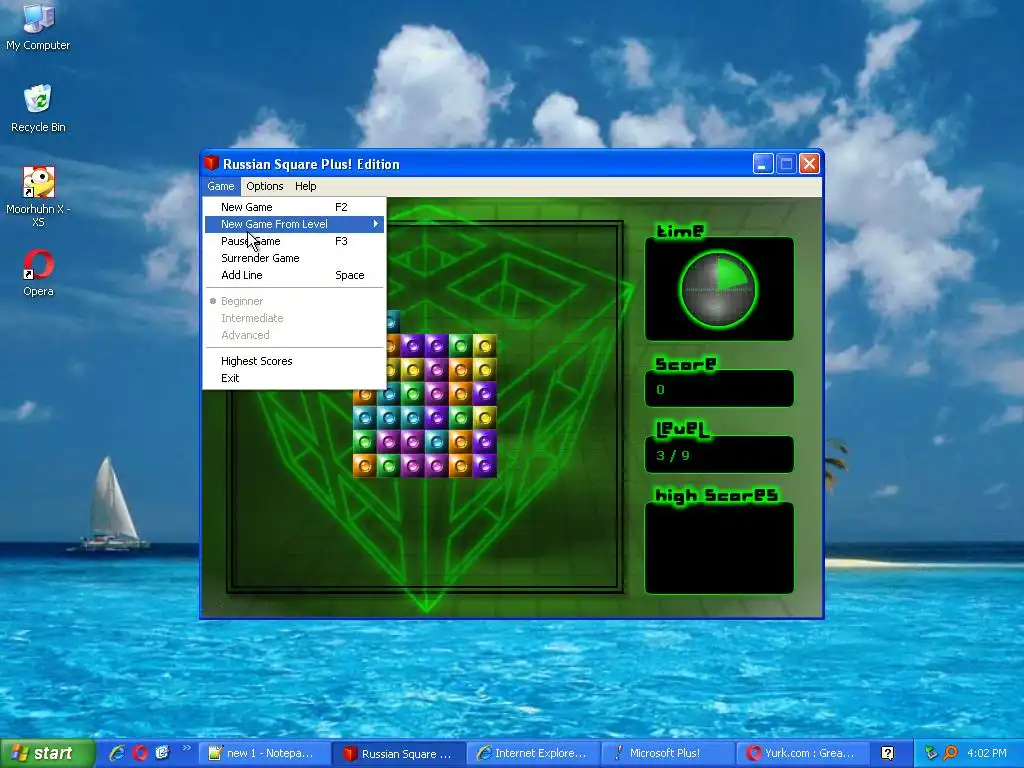This screenshot has height=768, width=1024.
Task: Switch to Russian Square taskbar button
Action: tap(398, 753)
